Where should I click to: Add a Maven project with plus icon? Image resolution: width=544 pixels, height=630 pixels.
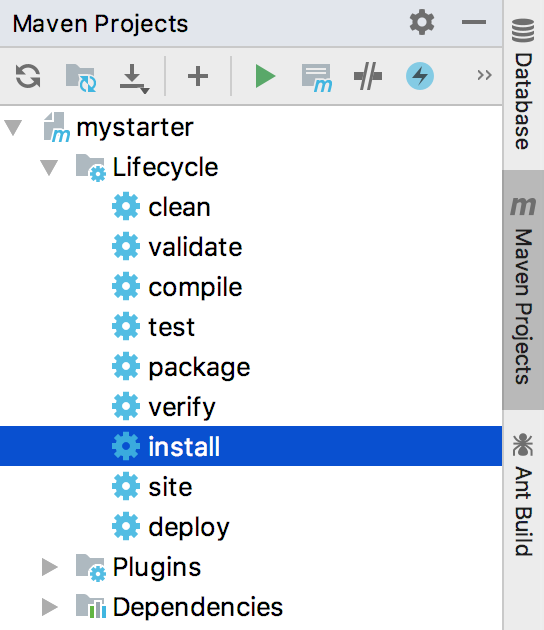click(x=198, y=76)
